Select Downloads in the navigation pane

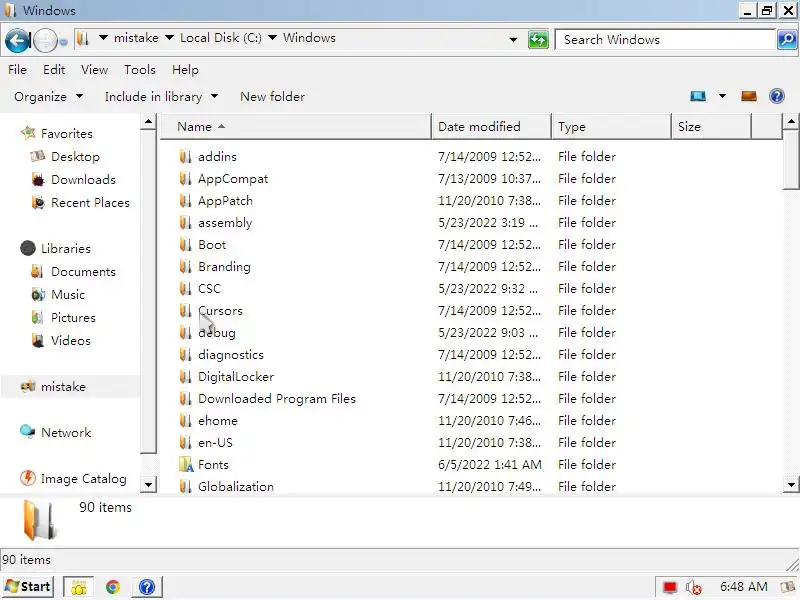[x=83, y=180]
